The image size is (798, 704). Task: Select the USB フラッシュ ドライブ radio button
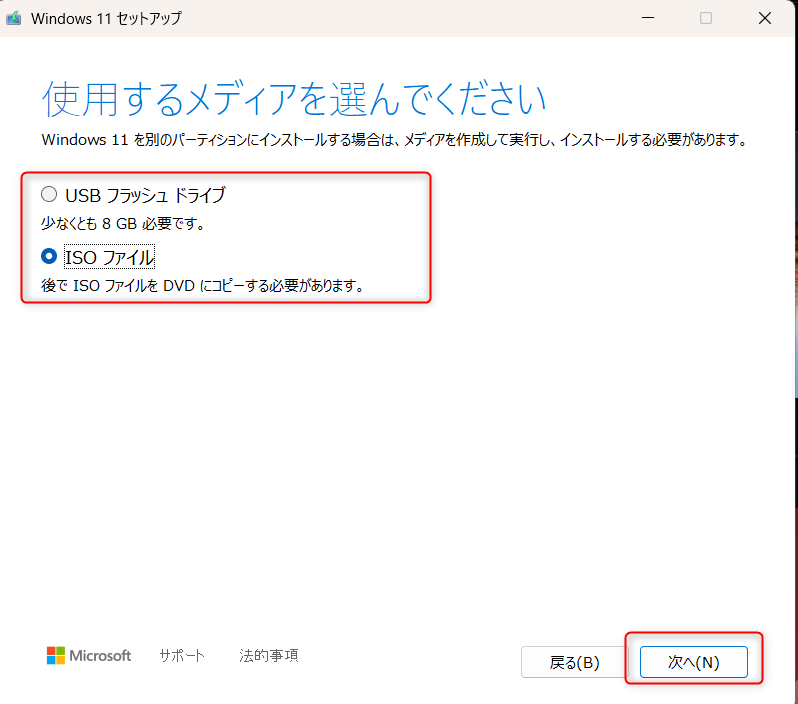tap(49, 194)
